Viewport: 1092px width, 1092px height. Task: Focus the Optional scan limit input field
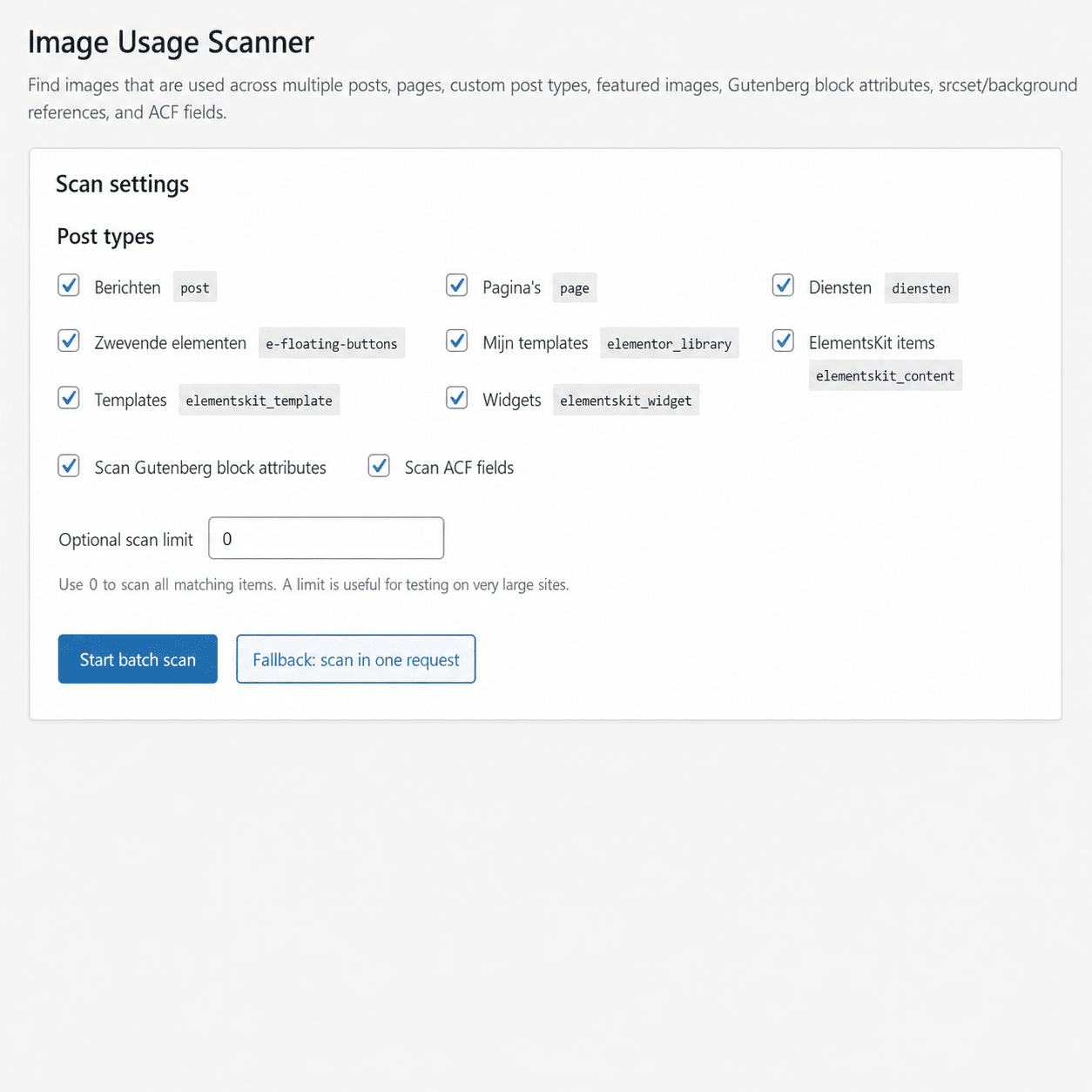326,538
